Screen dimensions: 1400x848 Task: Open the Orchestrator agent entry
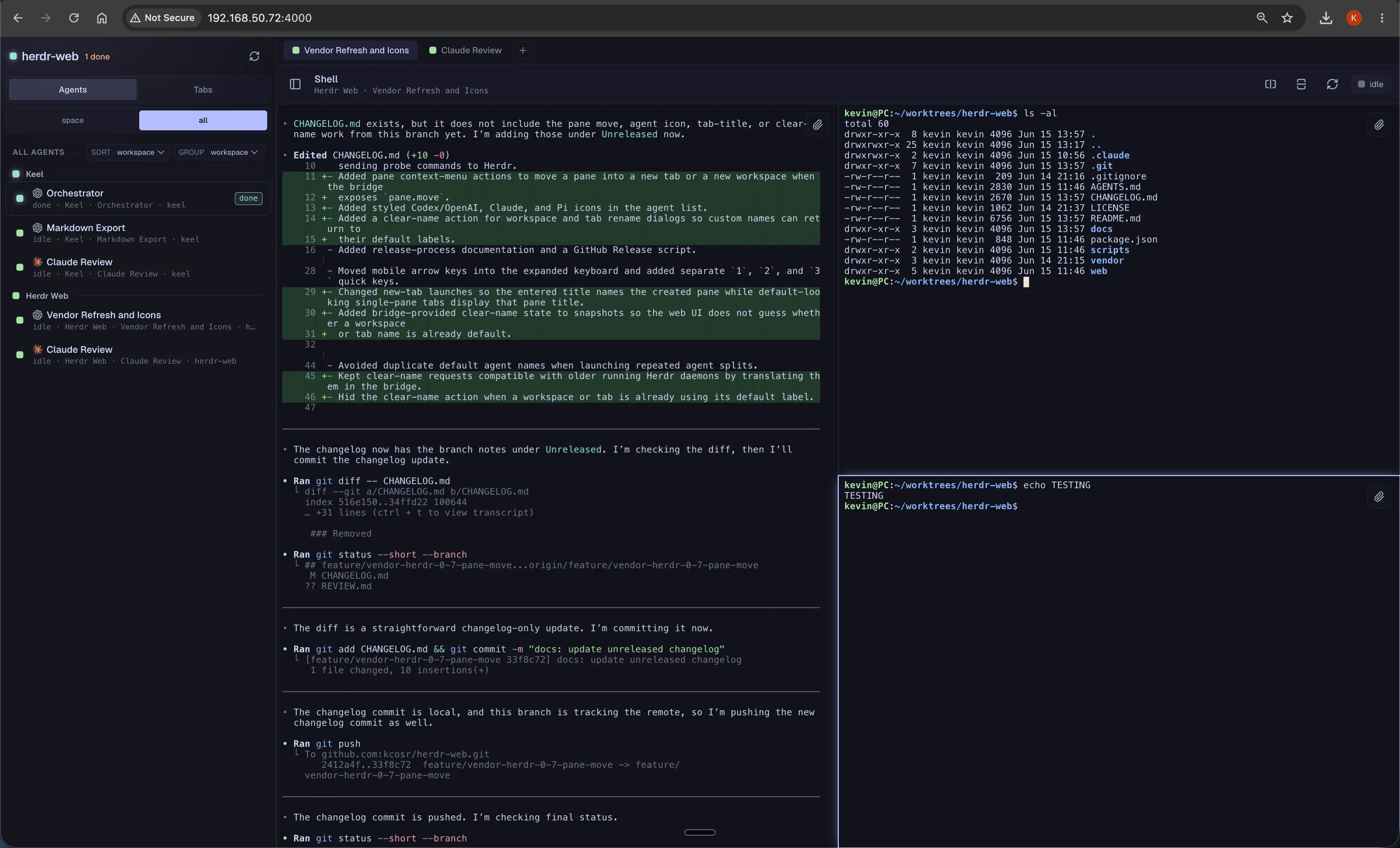[138, 198]
